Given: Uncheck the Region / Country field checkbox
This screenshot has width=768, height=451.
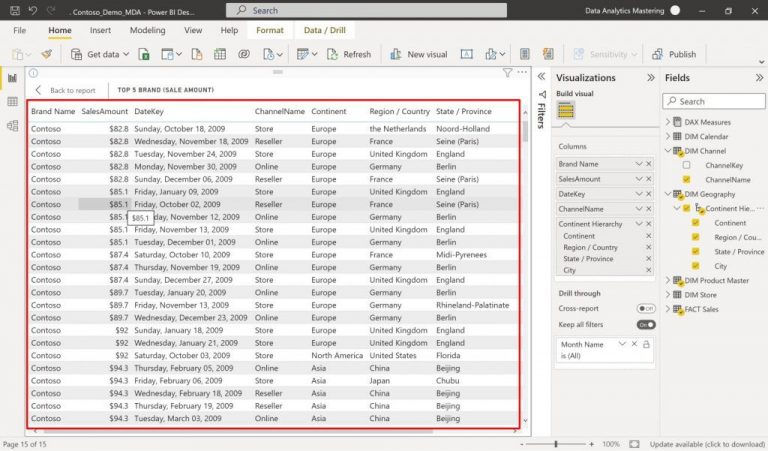Looking at the screenshot, I should (x=696, y=237).
